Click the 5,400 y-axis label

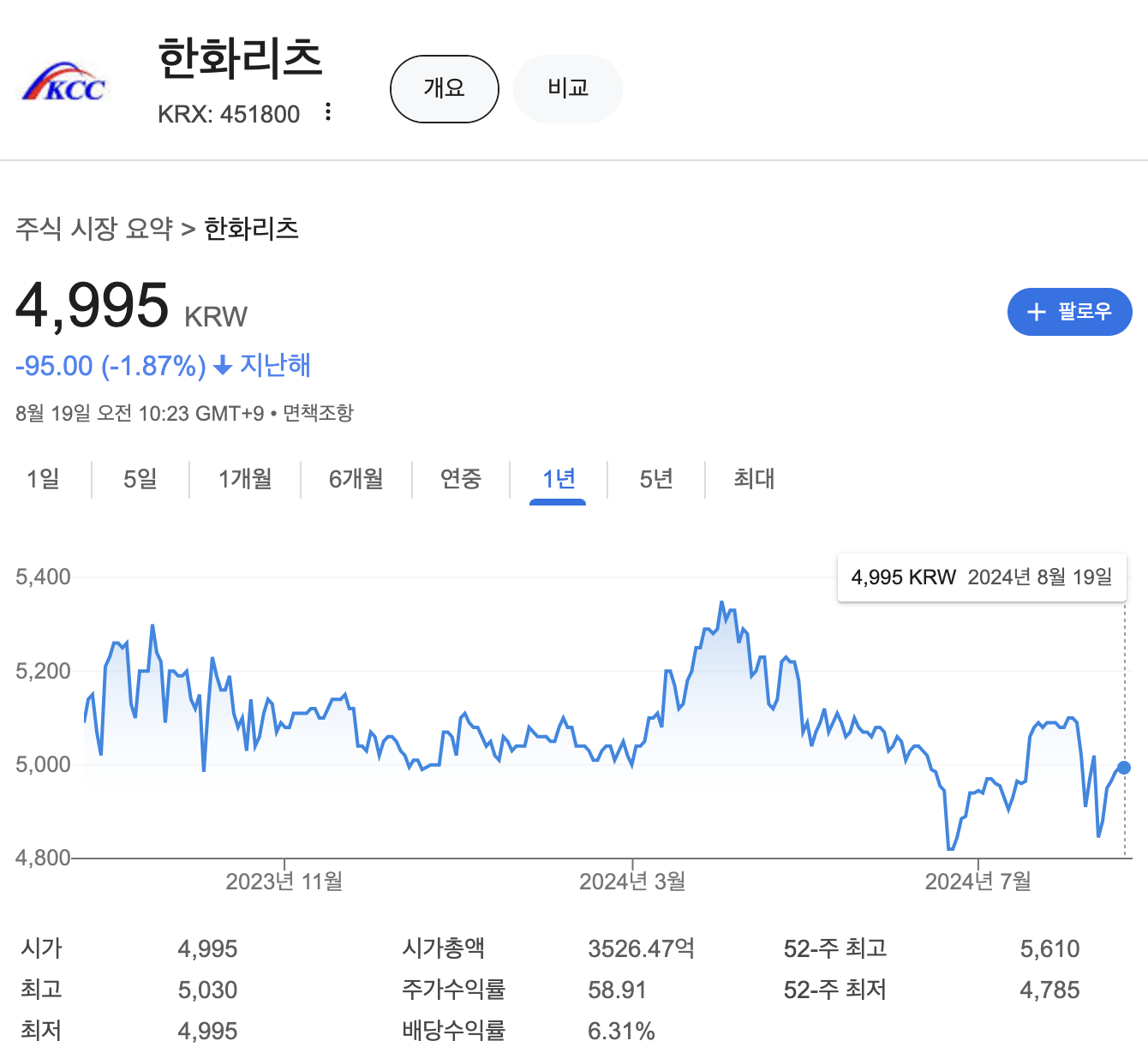(x=43, y=577)
